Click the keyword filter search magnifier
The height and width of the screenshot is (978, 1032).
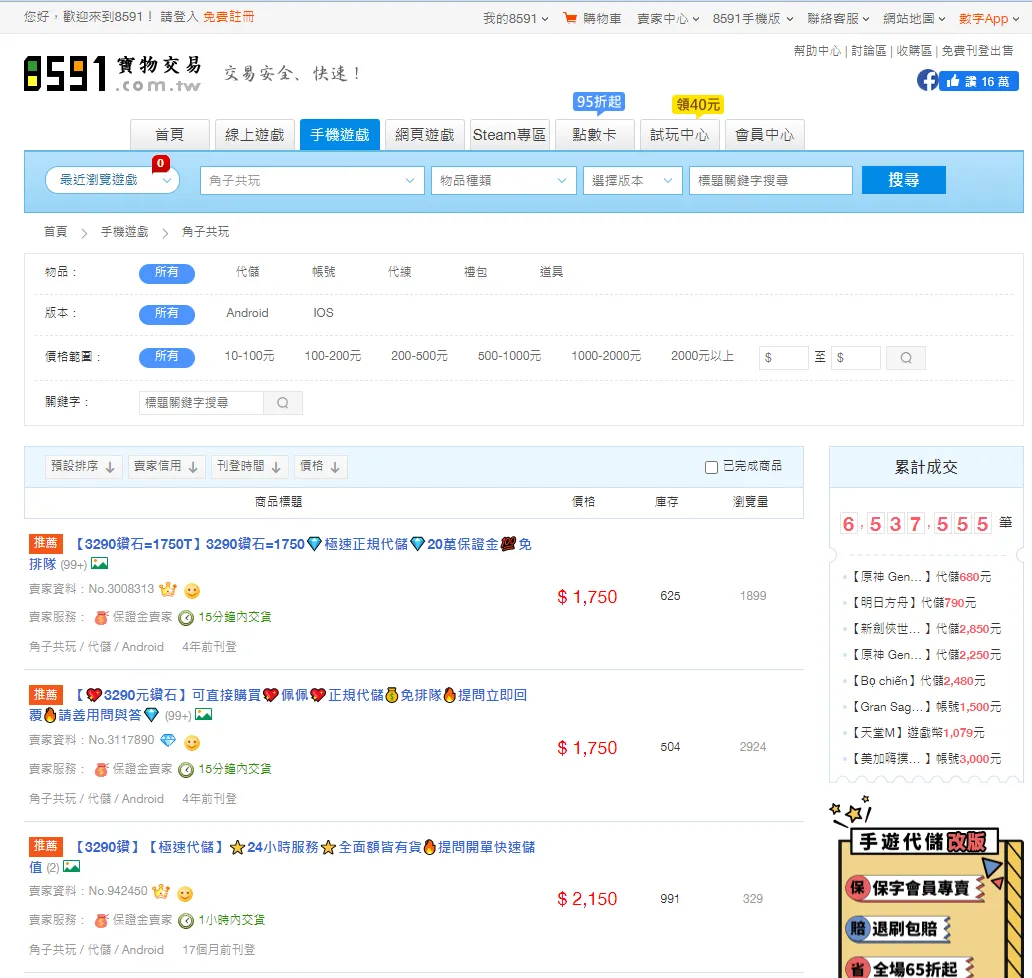point(282,403)
